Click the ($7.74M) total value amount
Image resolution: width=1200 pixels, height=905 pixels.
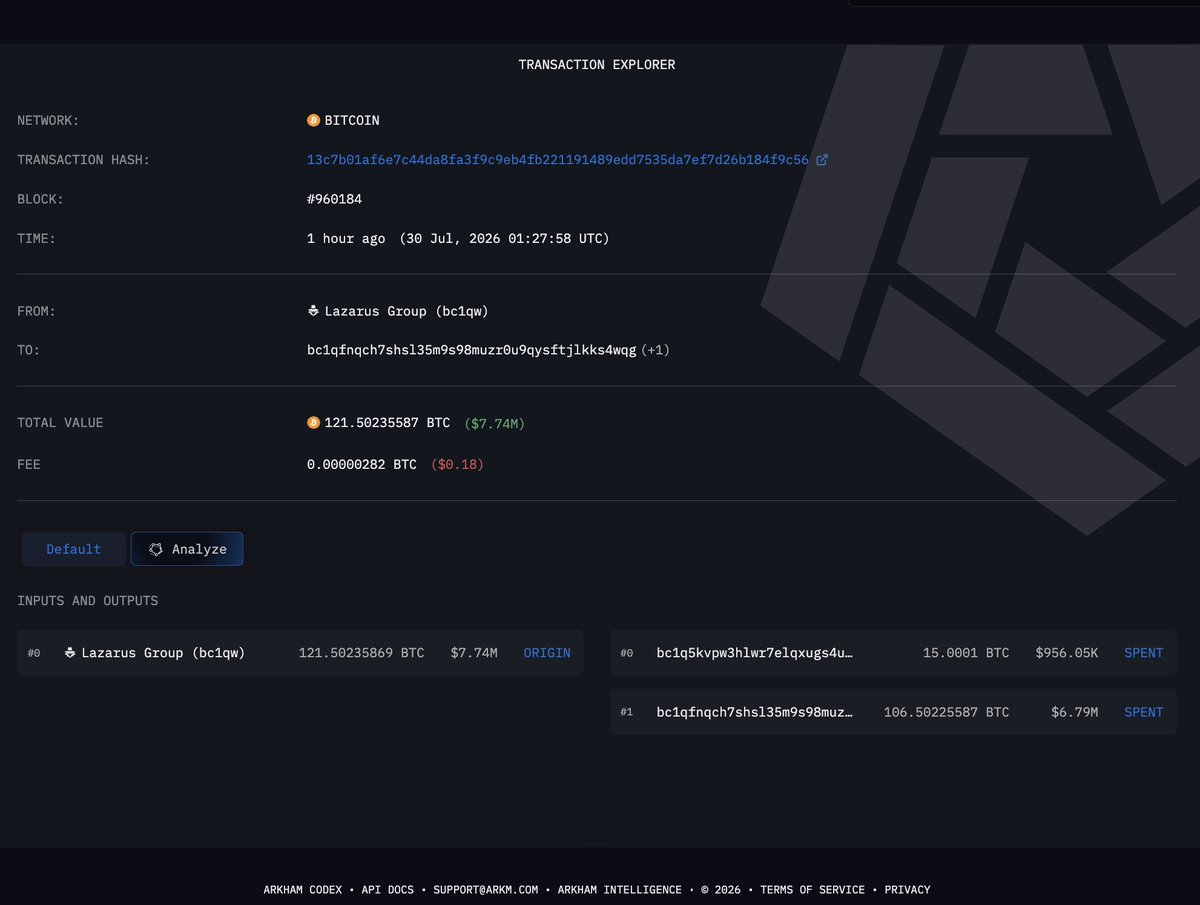[494, 423]
